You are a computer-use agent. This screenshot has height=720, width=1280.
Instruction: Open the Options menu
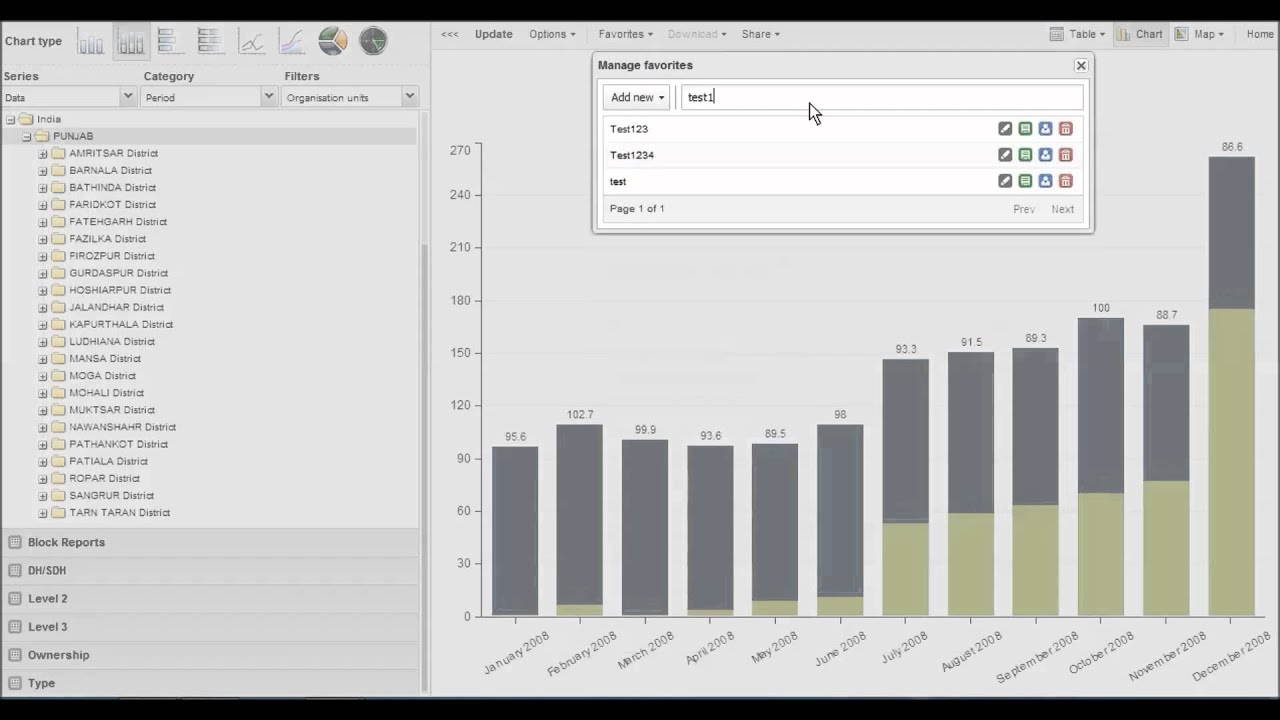tap(552, 34)
